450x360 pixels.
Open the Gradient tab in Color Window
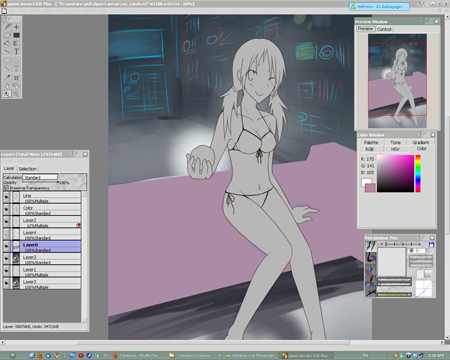[x=421, y=142]
